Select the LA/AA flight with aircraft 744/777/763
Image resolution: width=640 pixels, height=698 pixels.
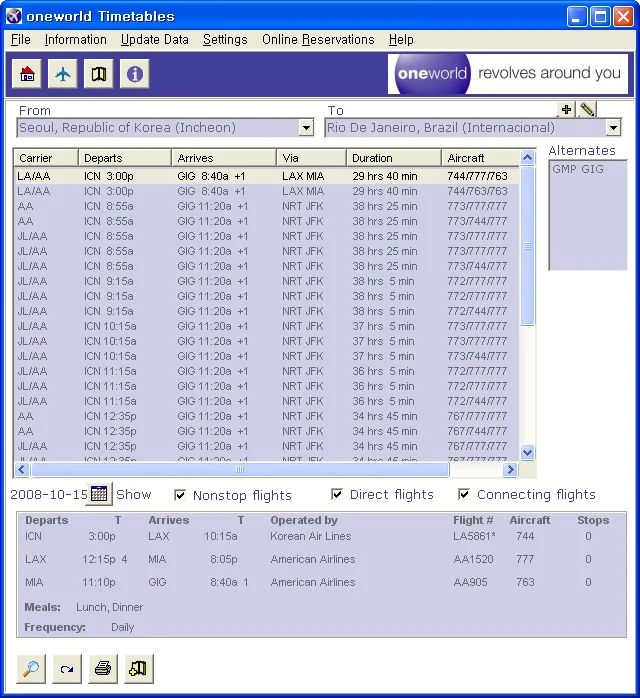pyautogui.click(x=267, y=176)
